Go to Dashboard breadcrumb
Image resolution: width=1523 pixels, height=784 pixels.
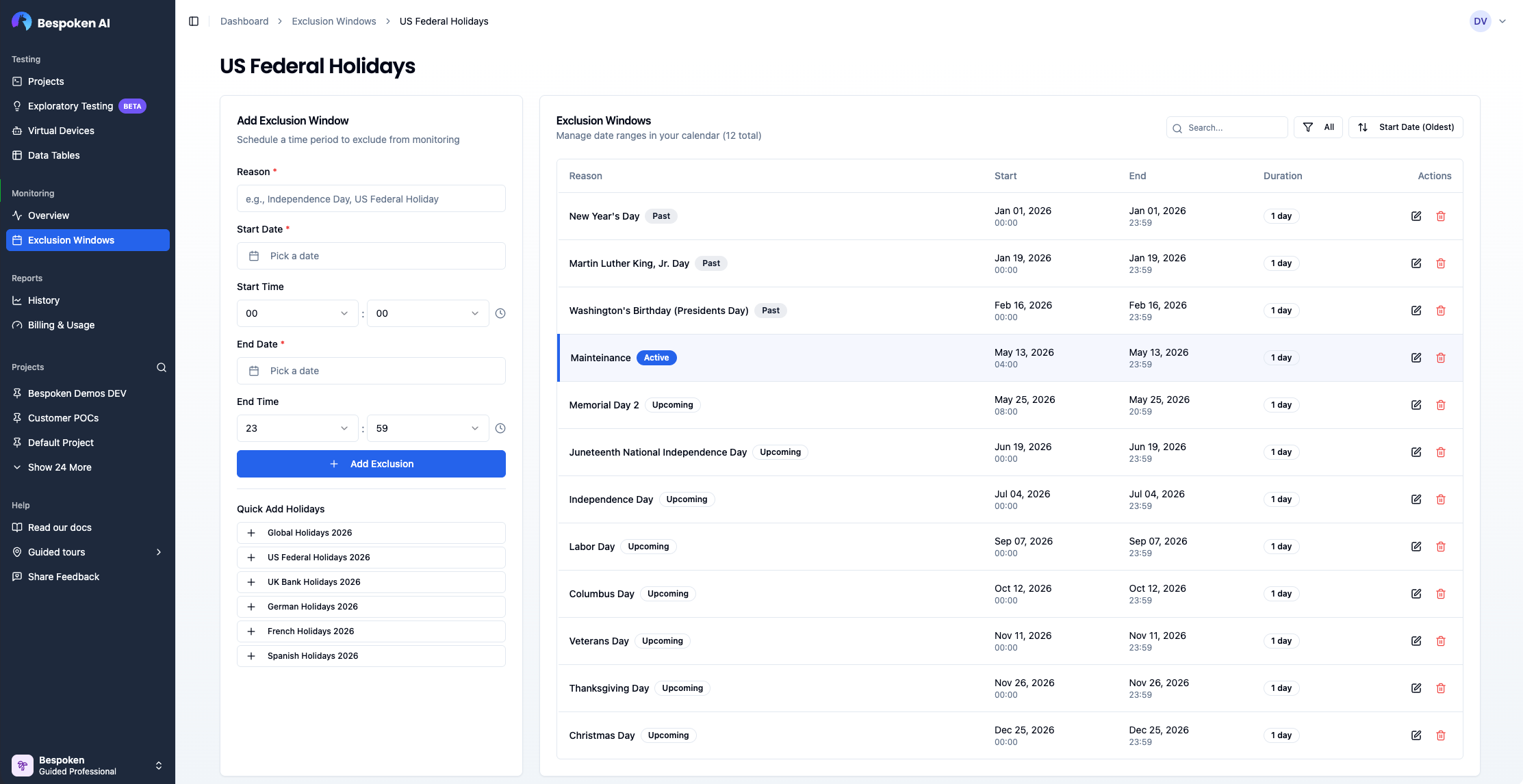pyautogui.click(x=244, y=21)
